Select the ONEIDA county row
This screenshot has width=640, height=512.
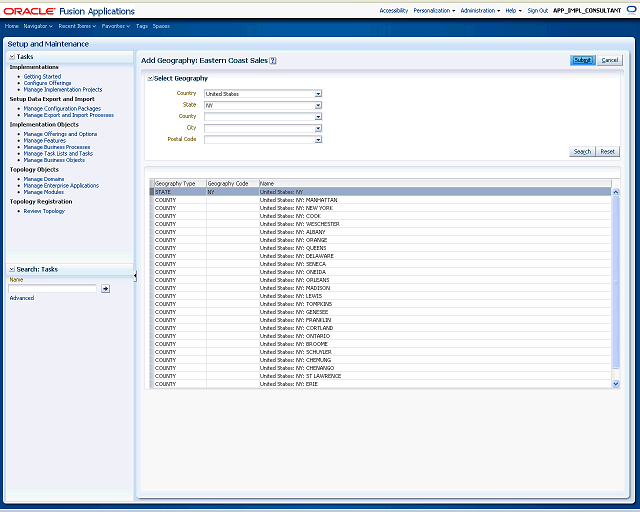[380, 272]
